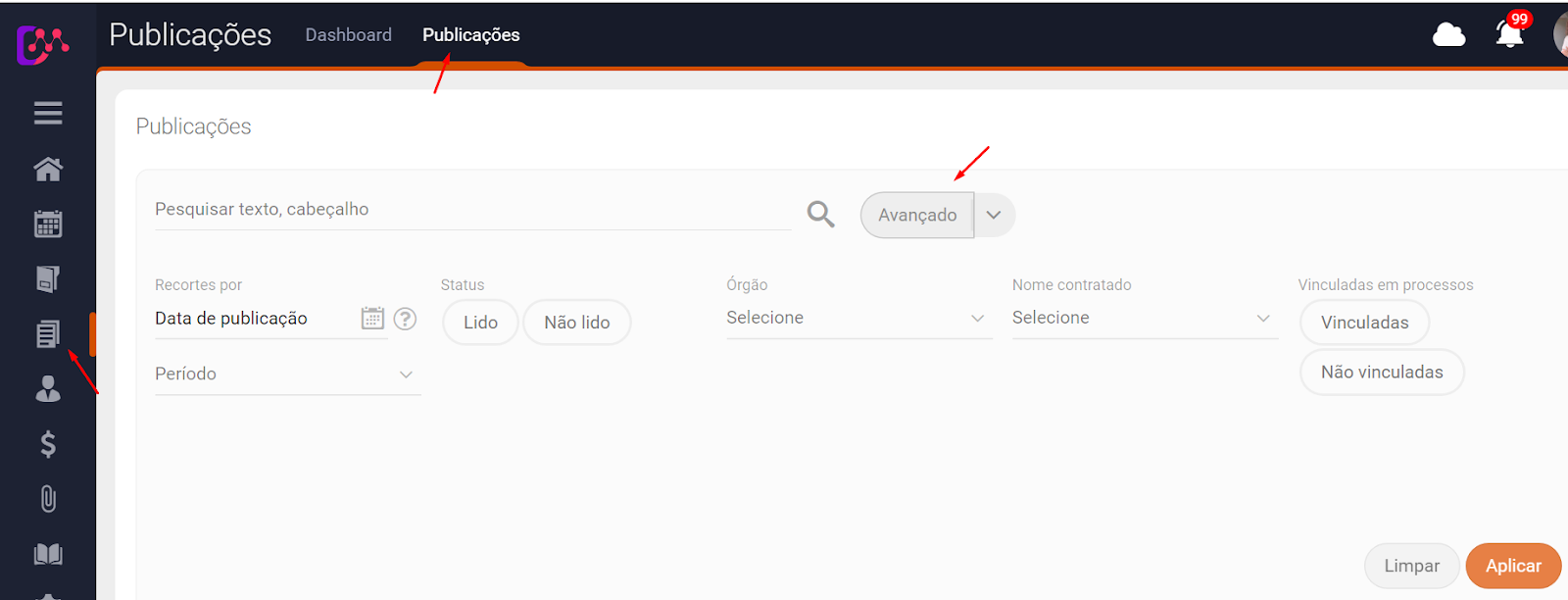Viewport: 1568px width, 600px height.
Task: Open the person icon in sidebar
Action: point(48,389)
